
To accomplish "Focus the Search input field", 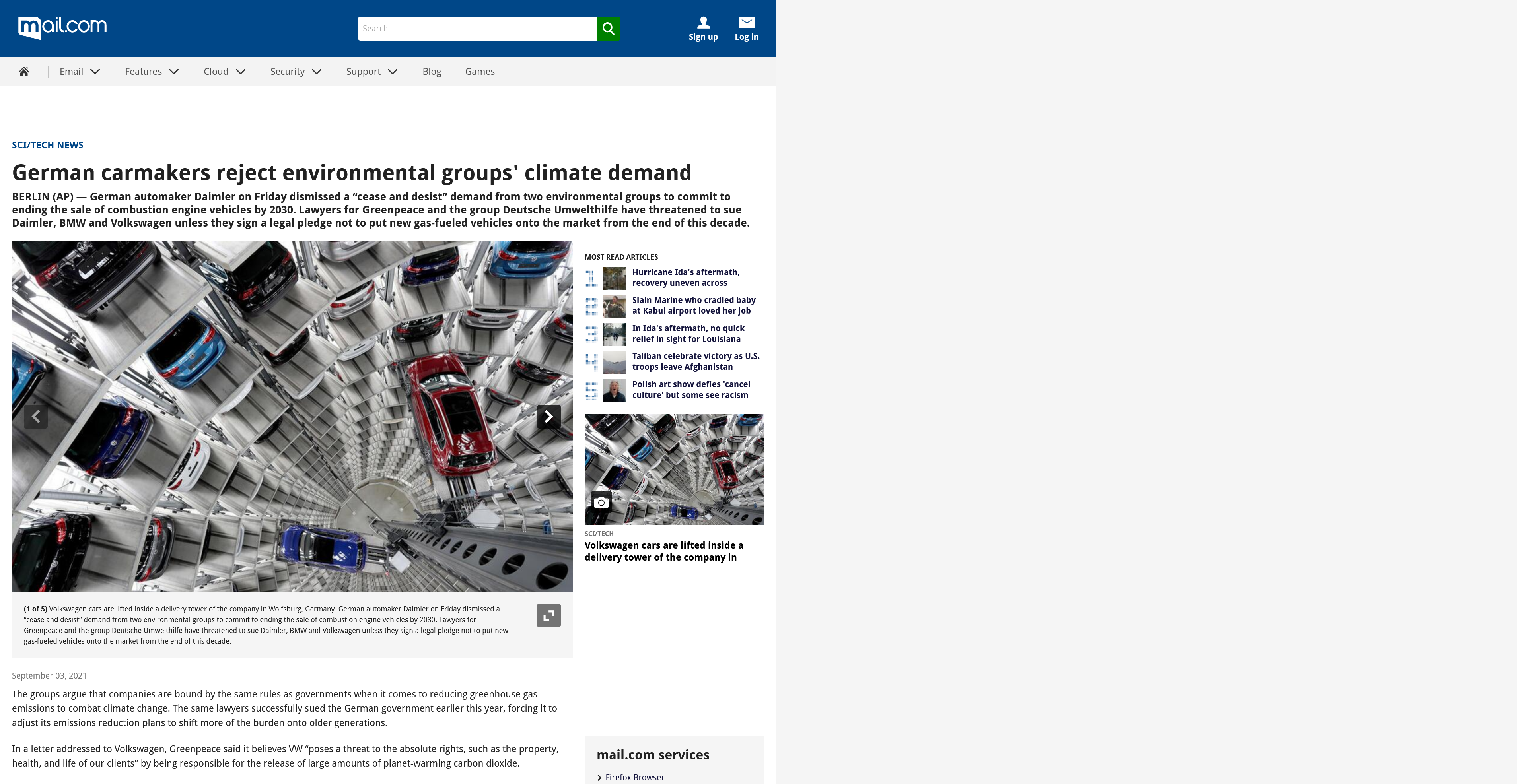I will tap(477, 28).
